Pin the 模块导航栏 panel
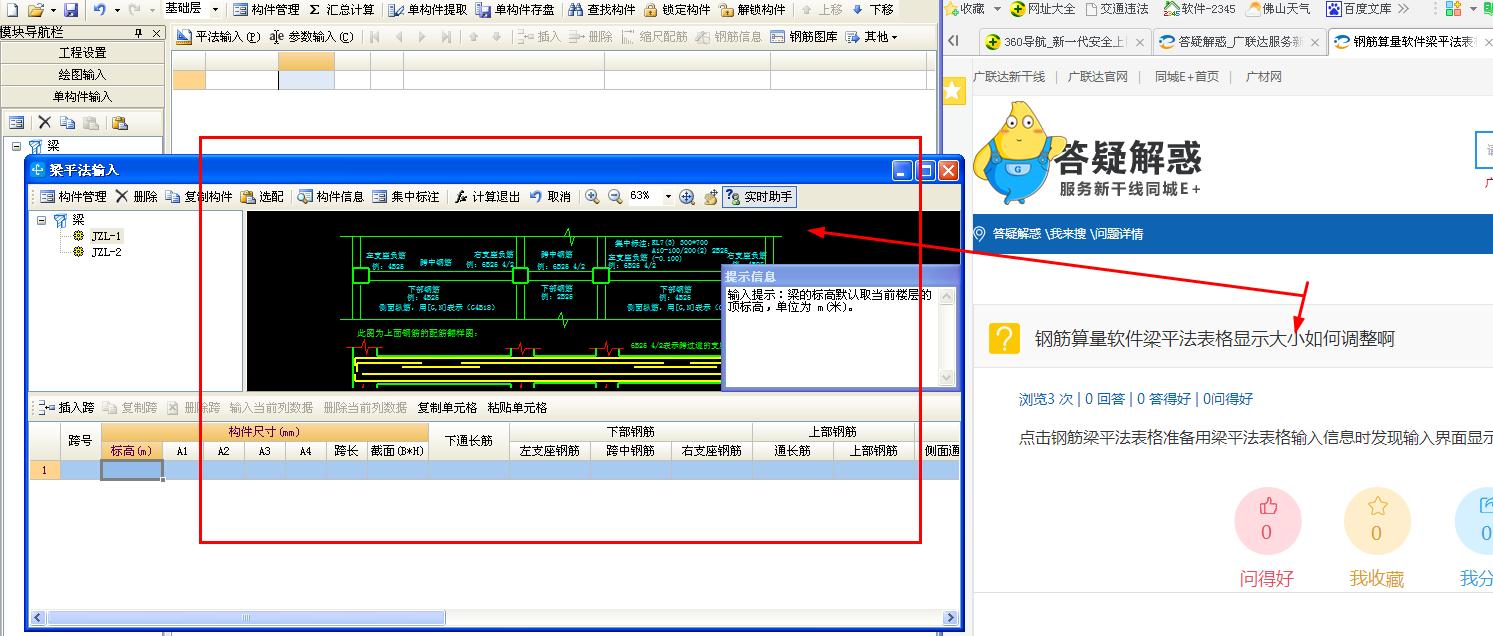The width and height of the screenshot is (1493, 636). pyautogui.click(x=139, y=32)
